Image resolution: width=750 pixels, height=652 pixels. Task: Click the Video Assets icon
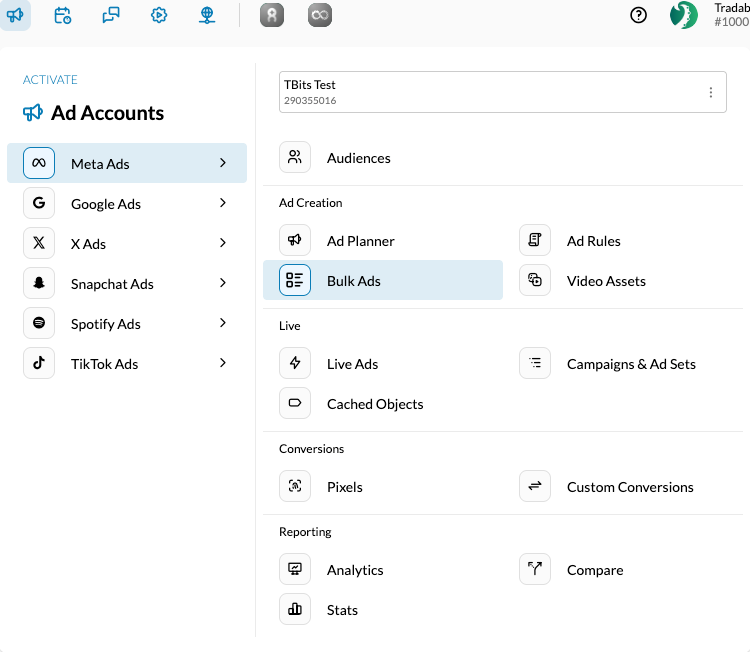tap(535, 281)
